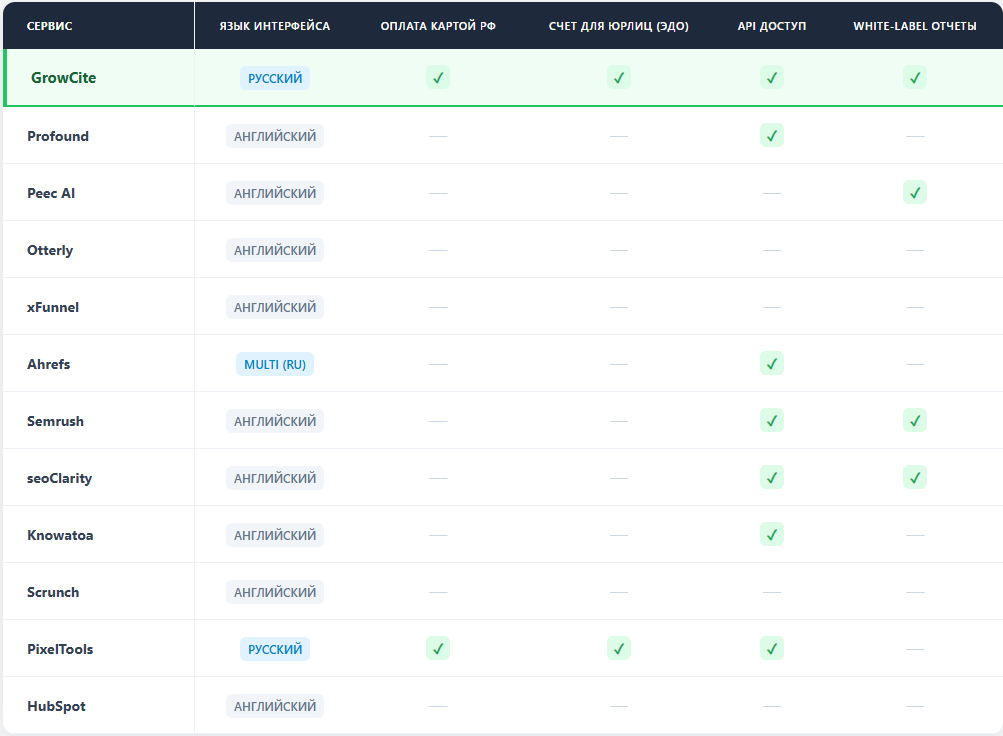Click the API ДОСТУП column header

click(x=771, y=26)
